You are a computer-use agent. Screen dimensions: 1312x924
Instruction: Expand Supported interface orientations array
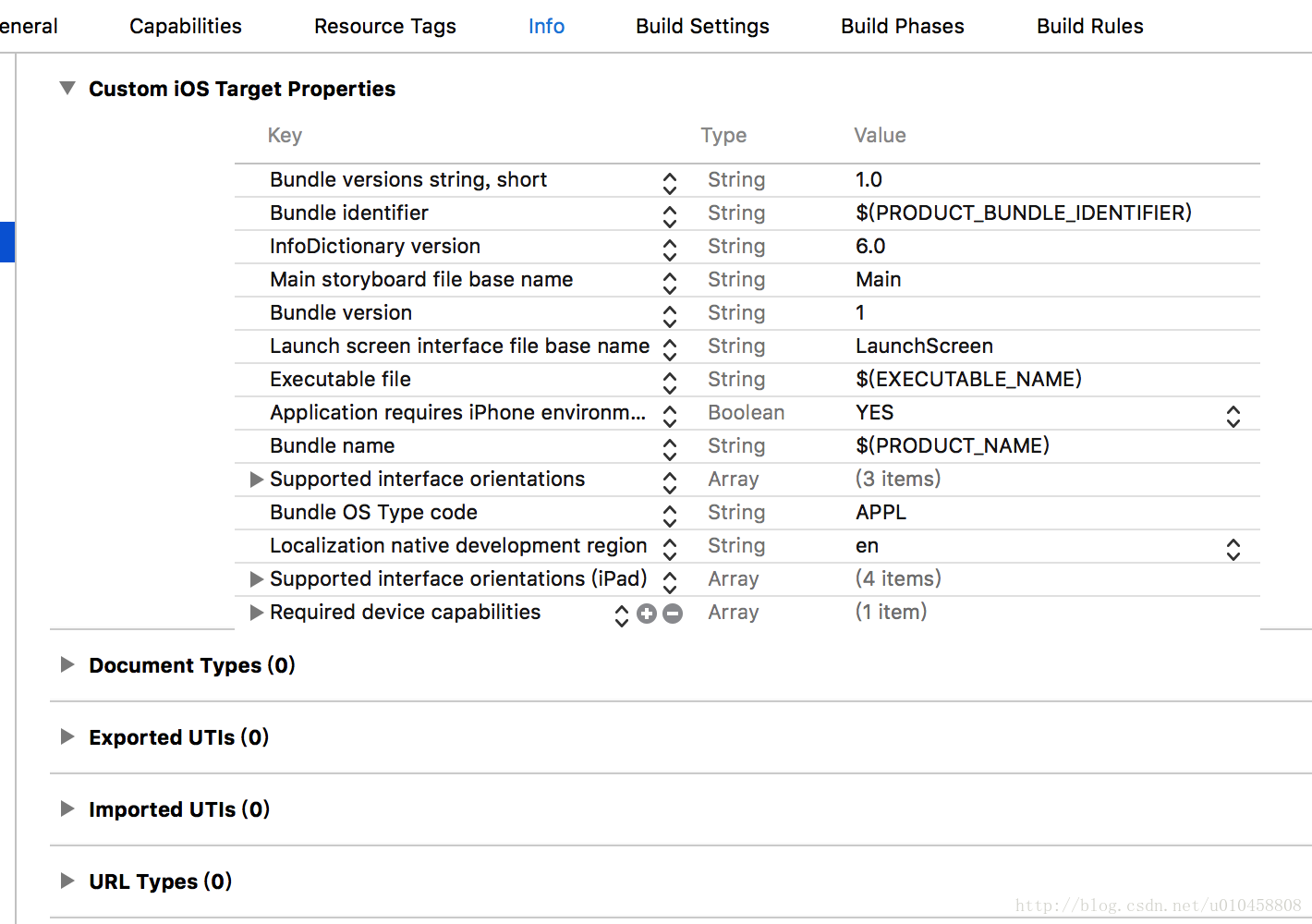pyautogui.click(x=257, y=480)
